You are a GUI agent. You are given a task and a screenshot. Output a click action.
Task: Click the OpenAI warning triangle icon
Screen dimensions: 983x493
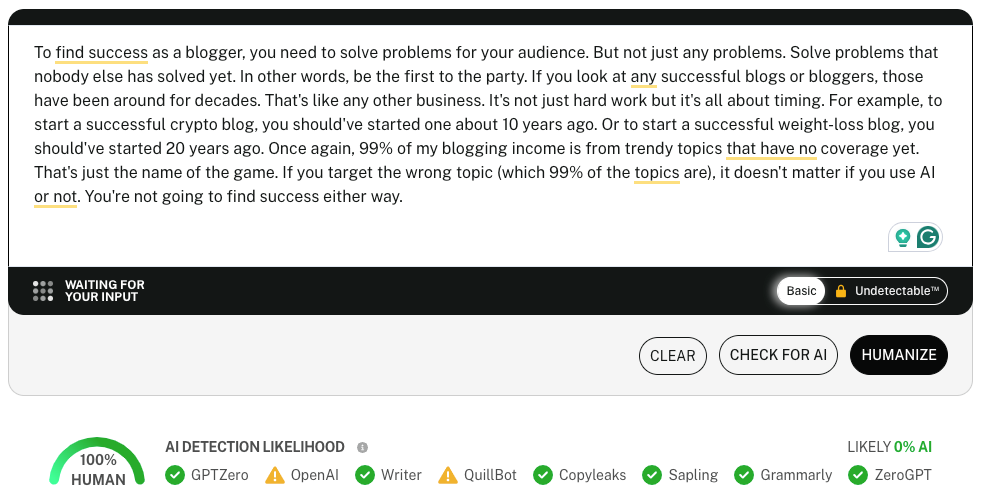(x=275, y=475)
